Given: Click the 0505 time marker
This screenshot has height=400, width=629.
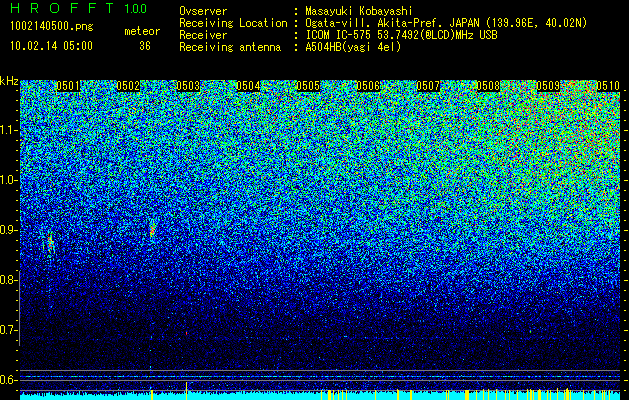Looking at the screenshot, I should click(x=308, y=86).
